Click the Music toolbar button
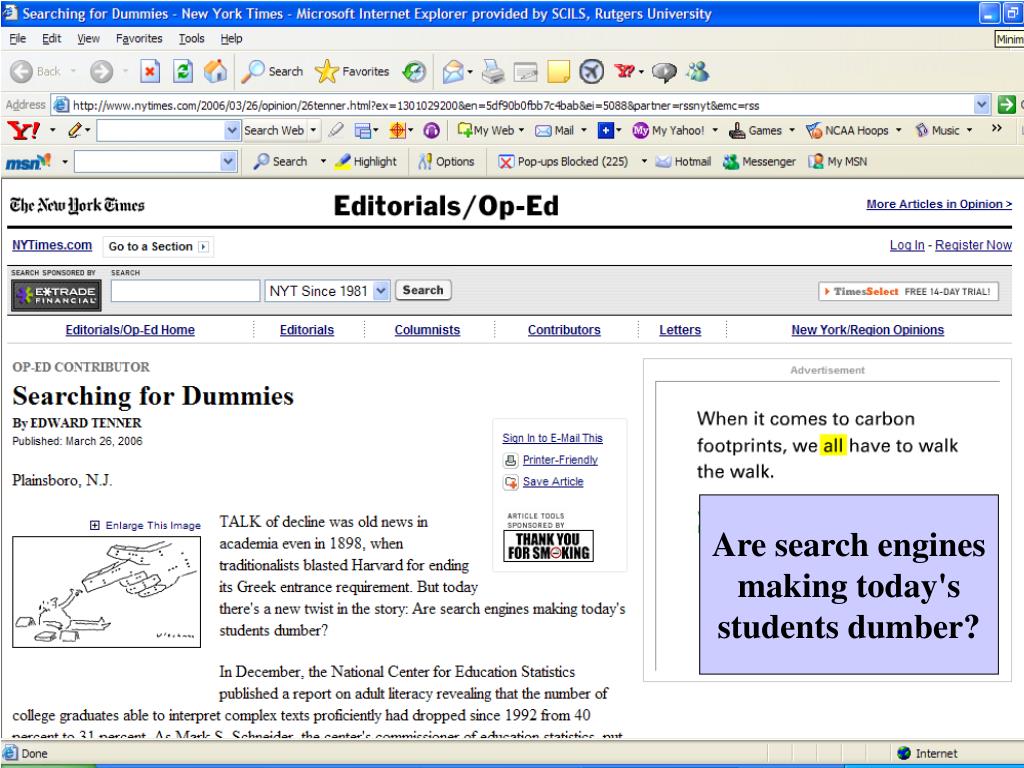The width and height of the screenshot is (1024, 768). click(937, 131)
